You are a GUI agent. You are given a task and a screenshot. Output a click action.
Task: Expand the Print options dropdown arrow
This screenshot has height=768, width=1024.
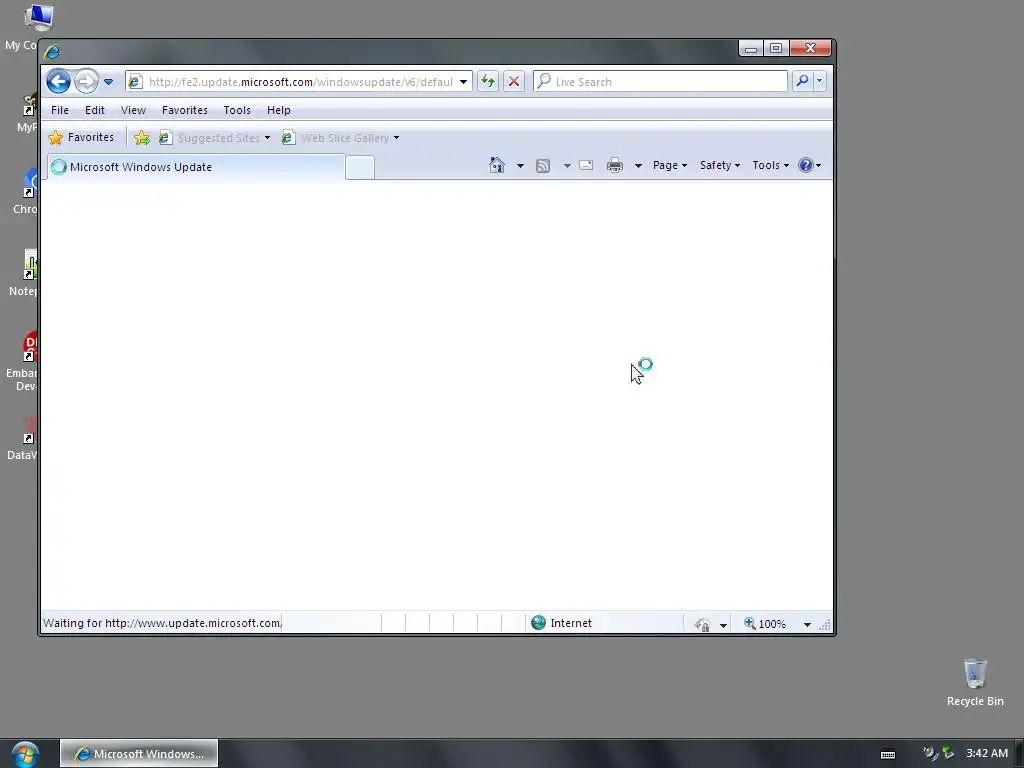point(638,166)
